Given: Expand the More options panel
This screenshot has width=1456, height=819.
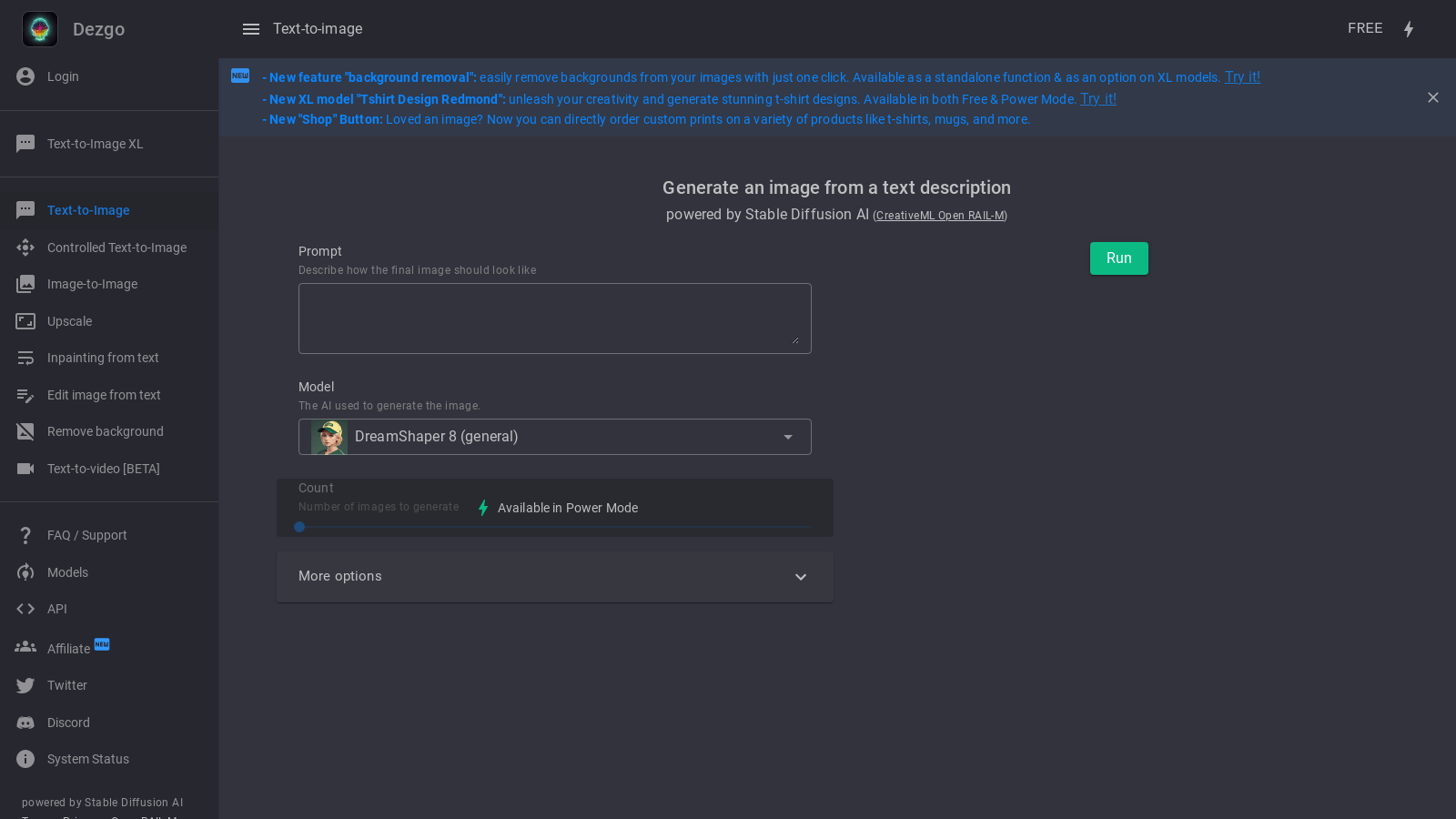Looking at the screenshot, I should coord(555,577).
